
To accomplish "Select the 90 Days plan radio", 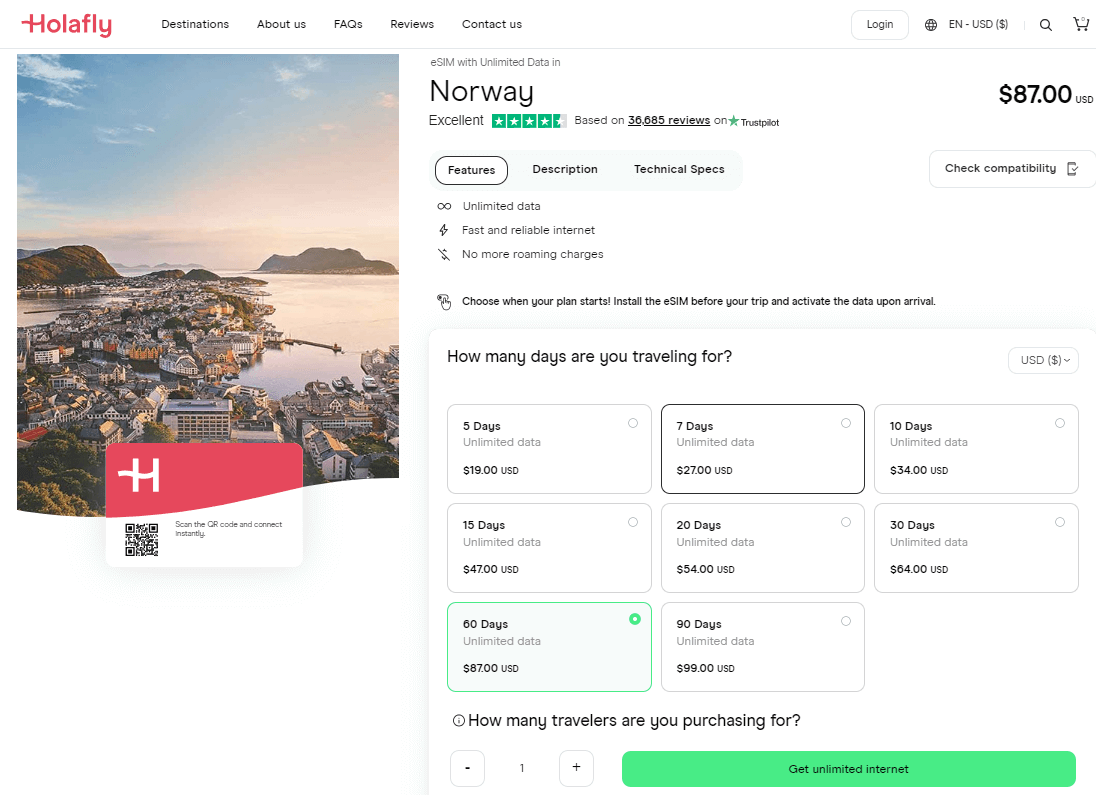I will (x=846, y=621).
